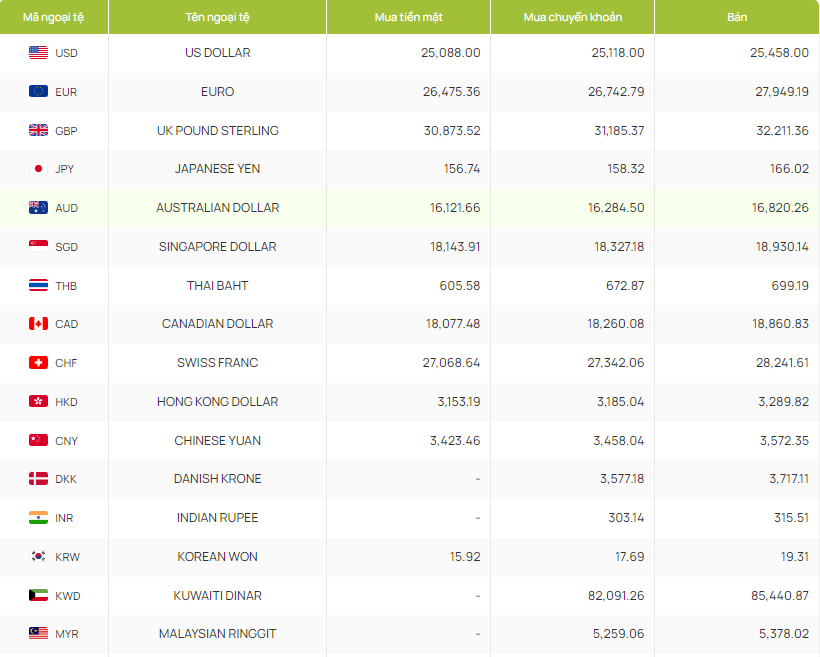
Task: Click the Canadian flag icon
Action: [x=39, y=324]
